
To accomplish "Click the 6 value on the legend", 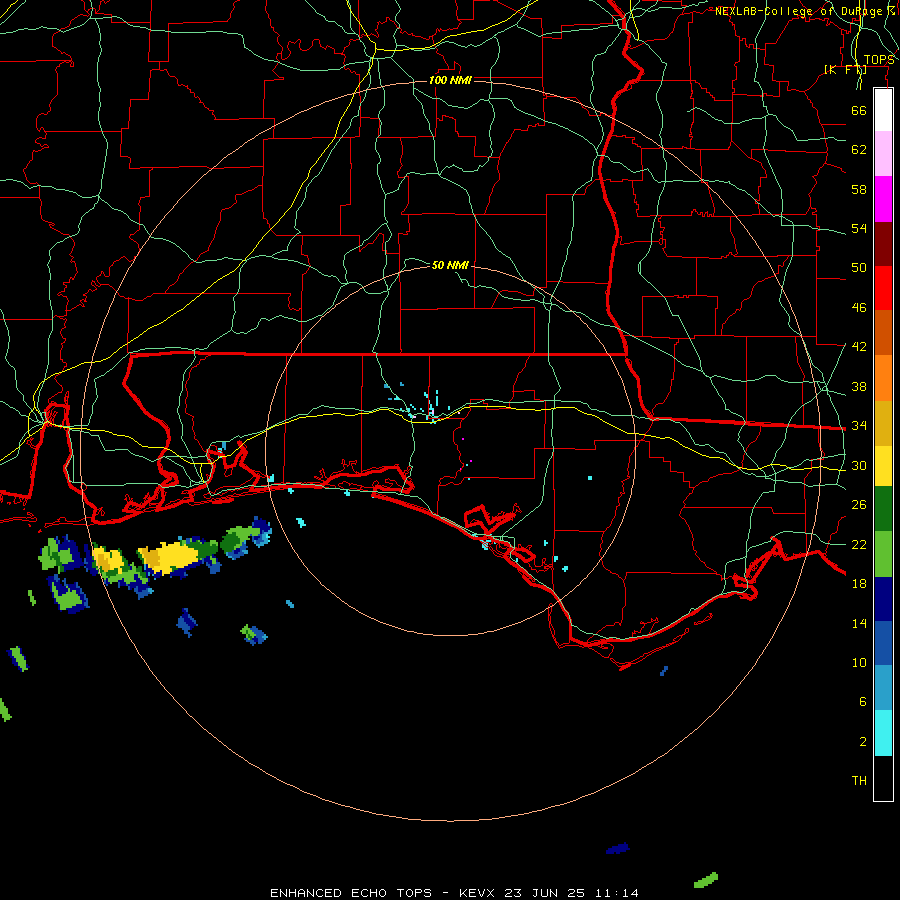I will [x=863, y=702].
